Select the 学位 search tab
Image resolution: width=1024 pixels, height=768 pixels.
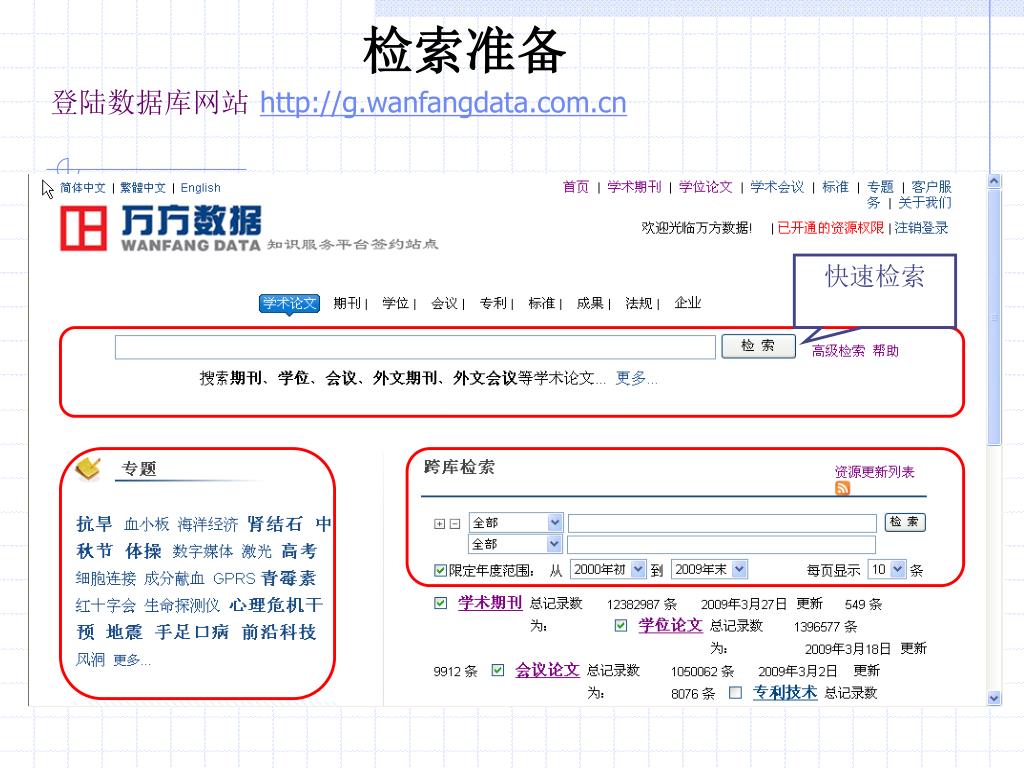(x=395, y=303)
